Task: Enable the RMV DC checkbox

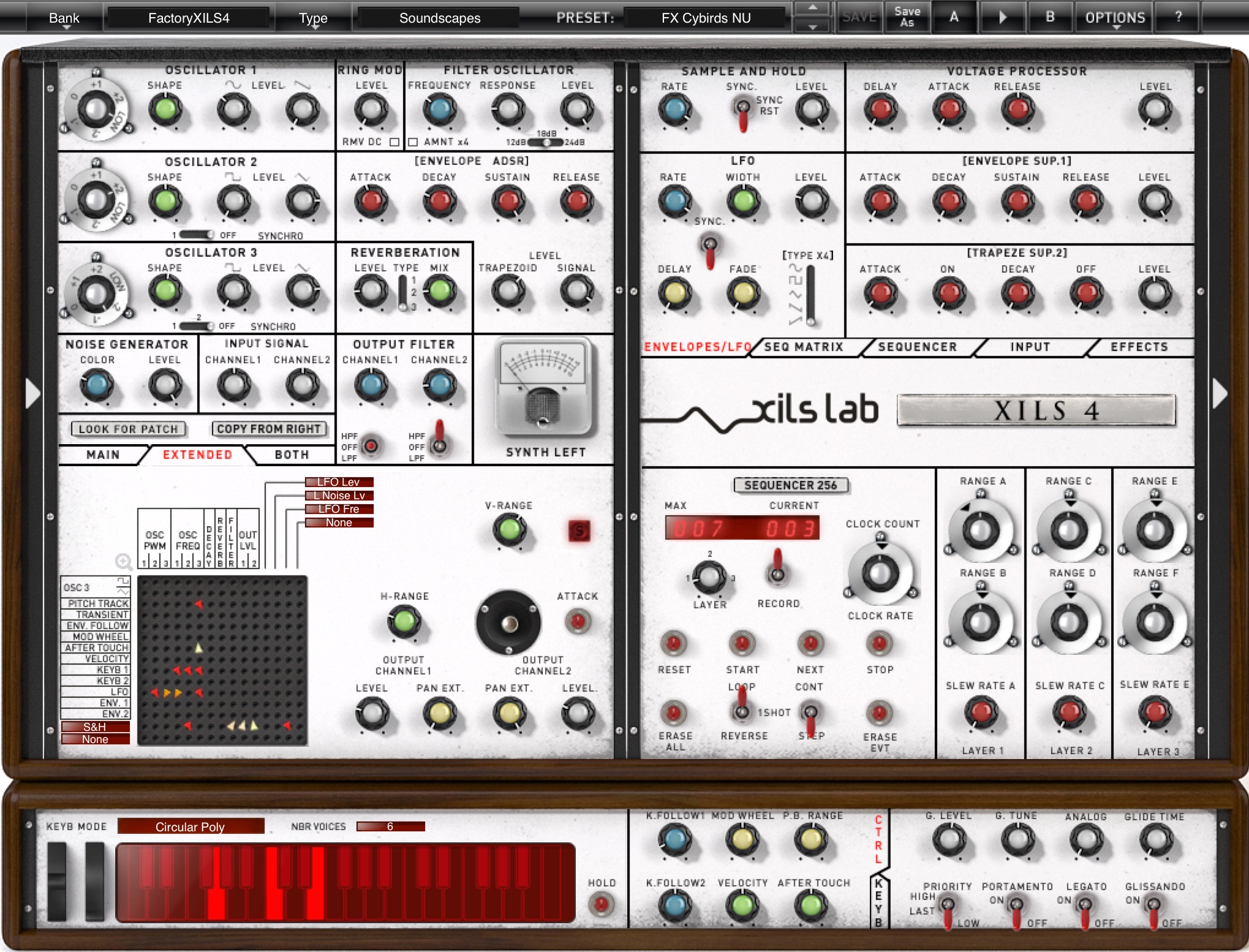Action: [394, 142]
